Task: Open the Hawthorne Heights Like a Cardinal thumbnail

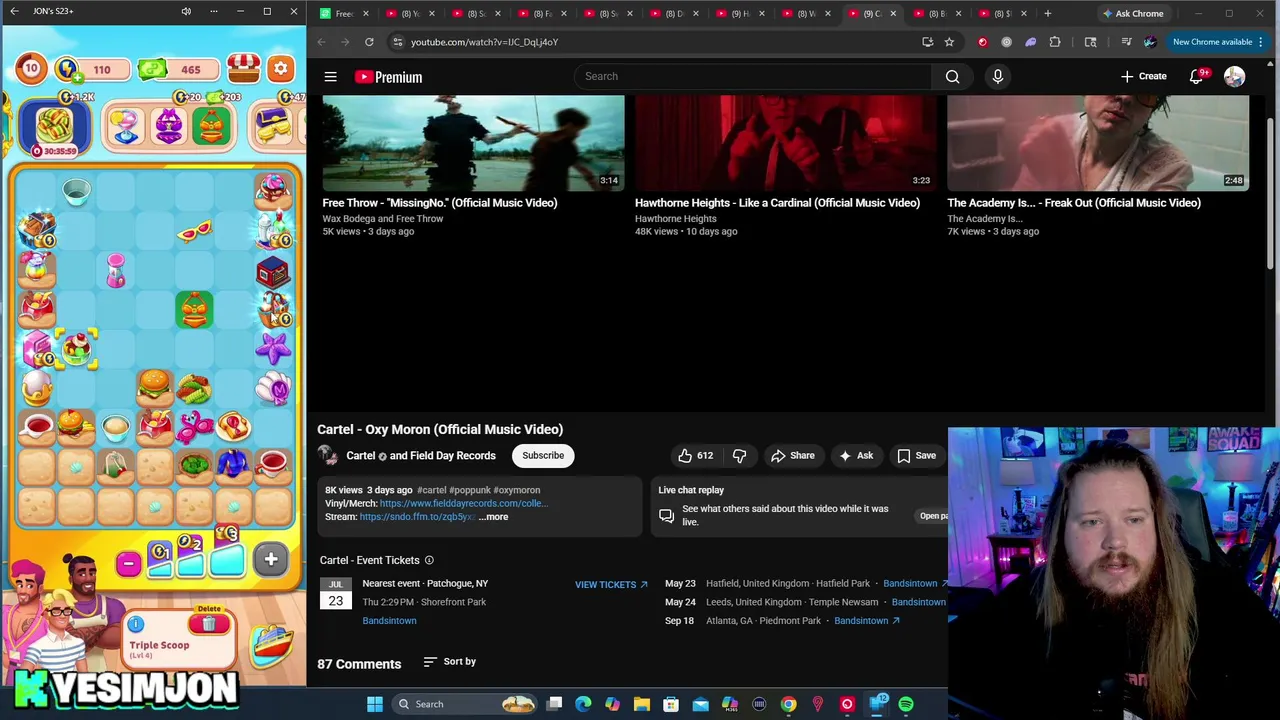Action: tap(785, 143)
